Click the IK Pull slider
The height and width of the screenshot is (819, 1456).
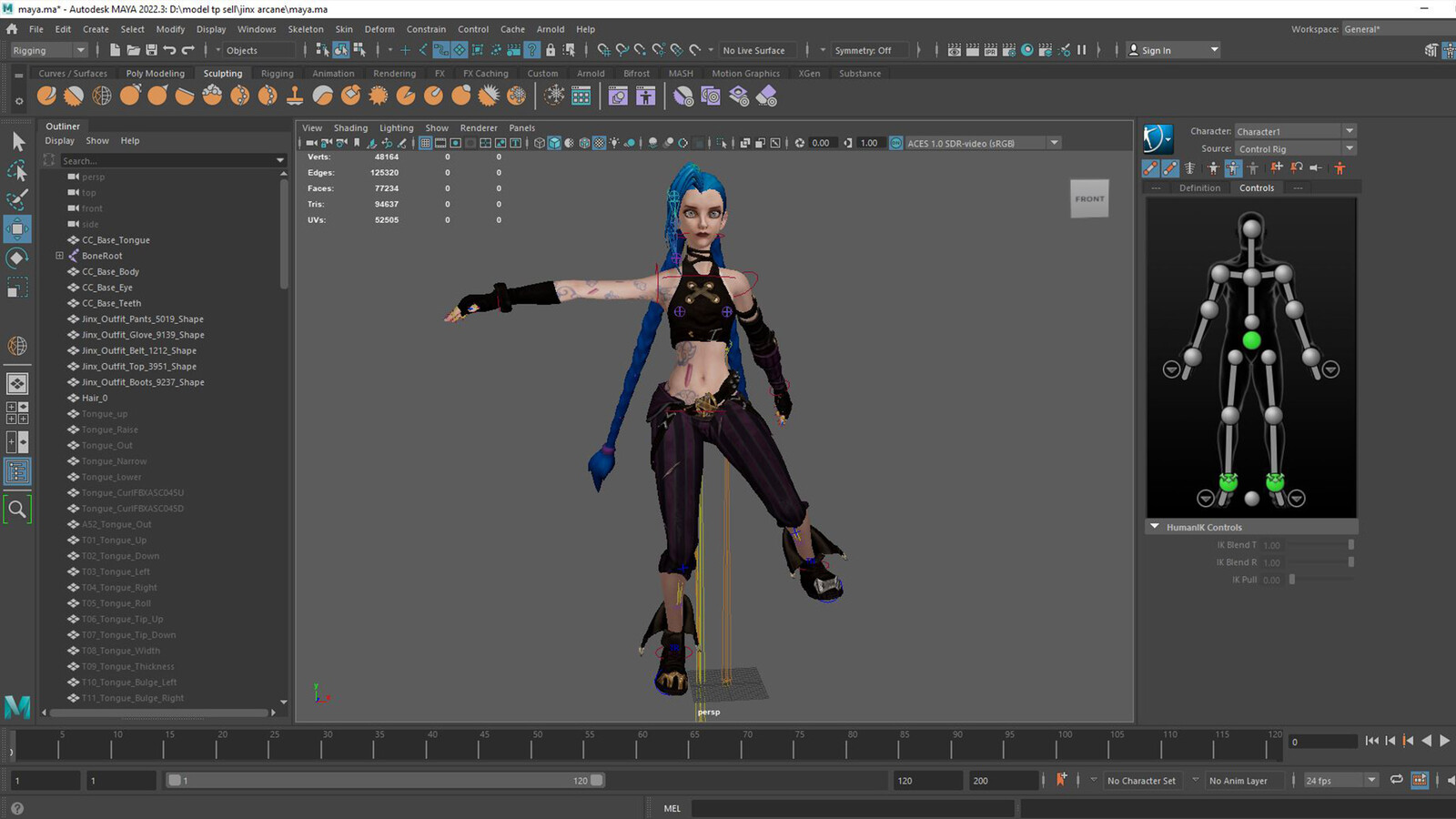click(x=1320, y=580)
